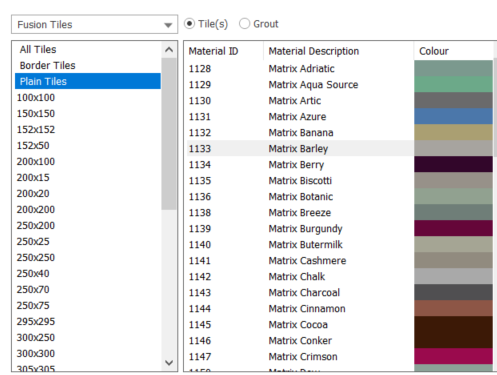Image resolution: width=497 pixels, height=375 pixels.
Task: Choose the 300x250 tile size
Action: coord(88,337)
